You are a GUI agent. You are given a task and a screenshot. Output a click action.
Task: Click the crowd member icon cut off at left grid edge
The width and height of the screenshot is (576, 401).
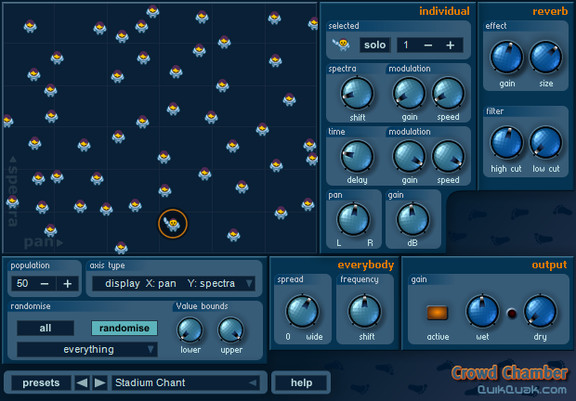8,120
